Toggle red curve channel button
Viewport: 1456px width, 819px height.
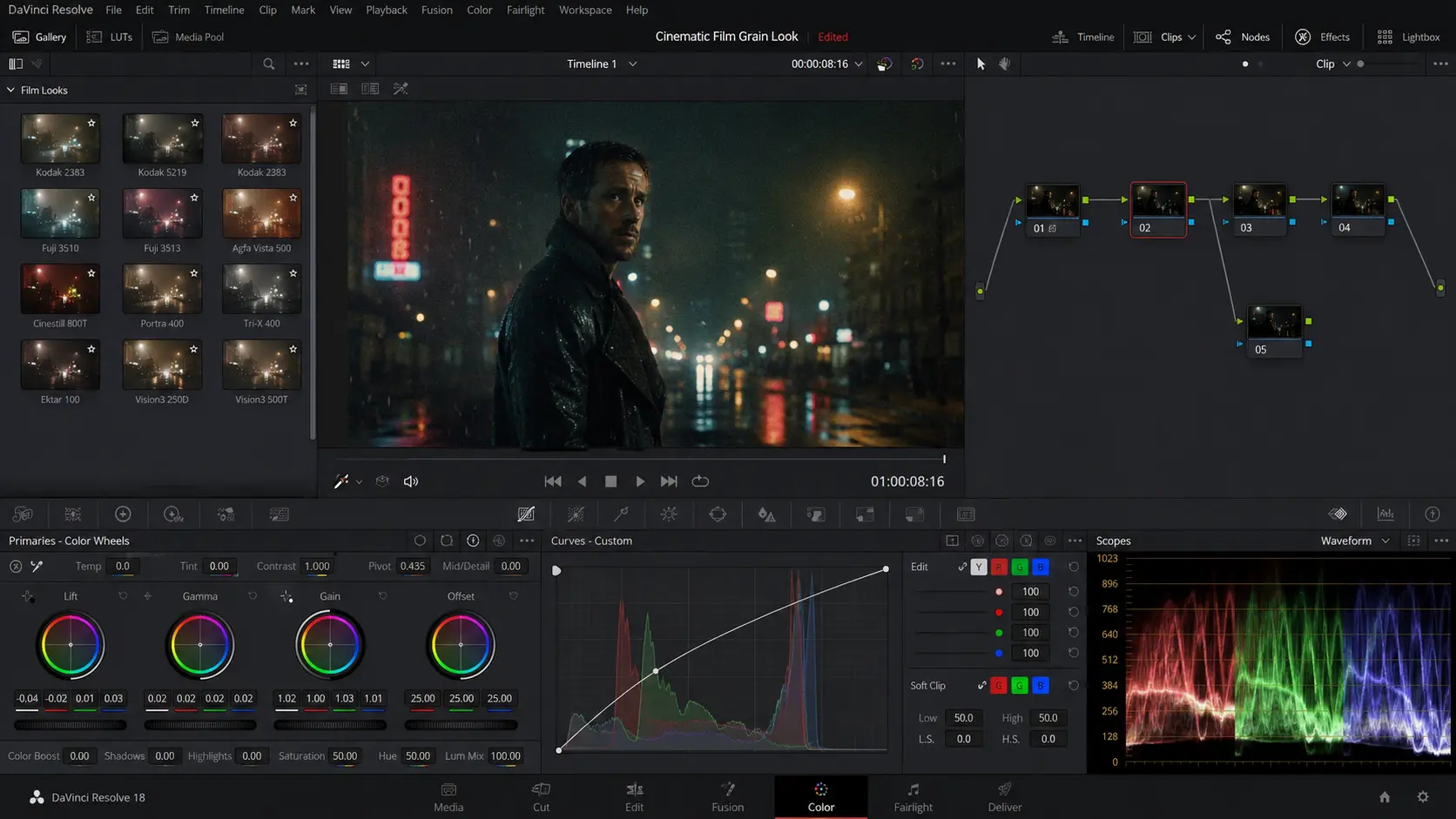pyautogui.click(x=999, y=567)
